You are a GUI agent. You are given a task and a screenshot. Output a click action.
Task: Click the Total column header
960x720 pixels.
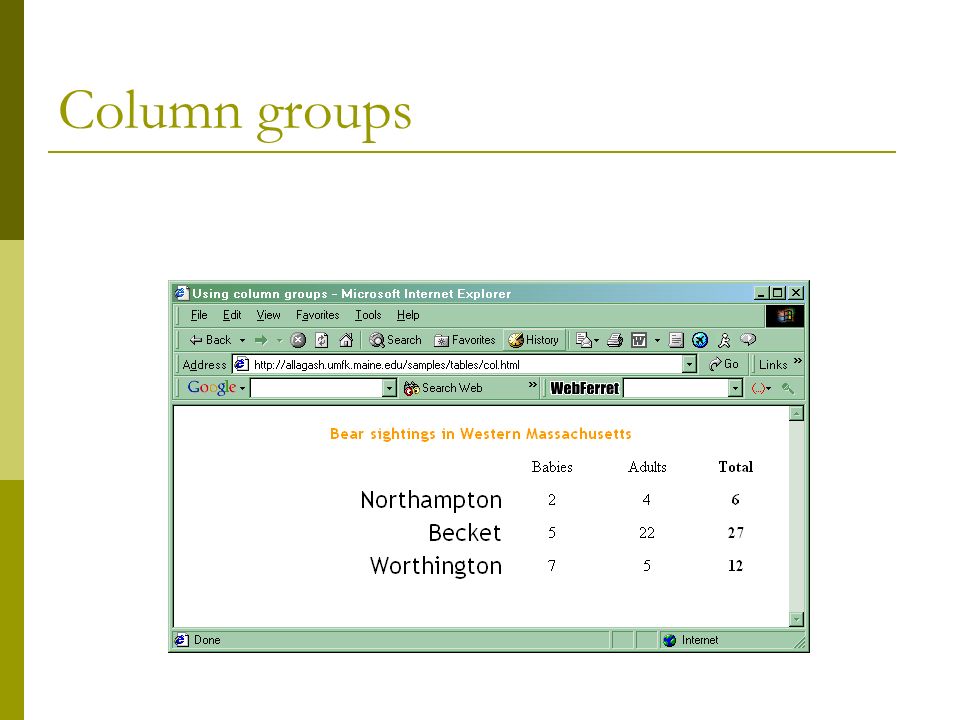pos(735,467)
